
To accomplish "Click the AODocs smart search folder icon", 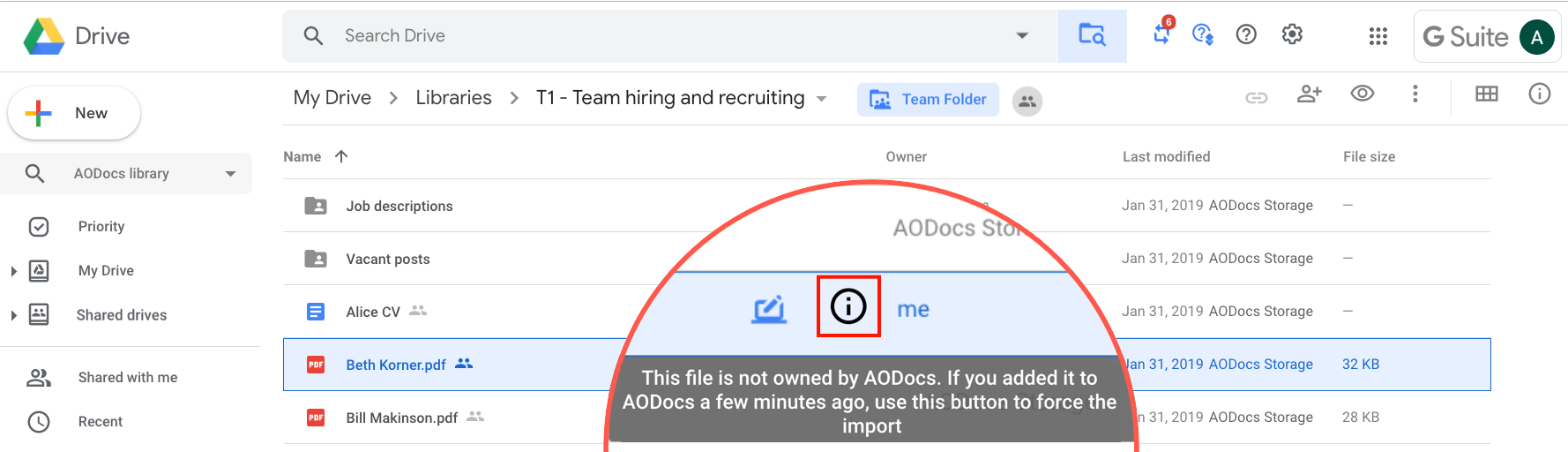I will 1092,35.
